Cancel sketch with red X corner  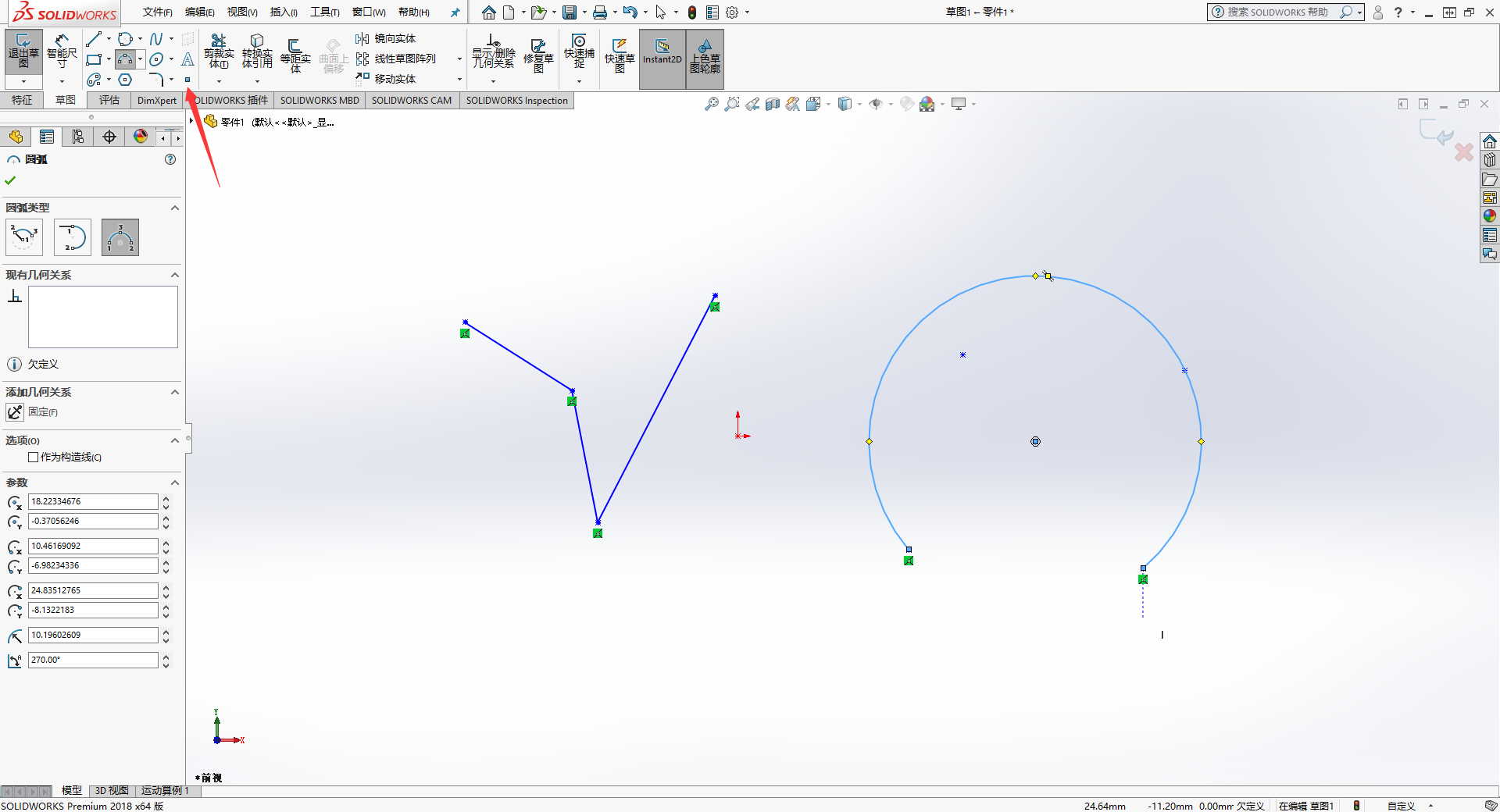(1464, 152)
